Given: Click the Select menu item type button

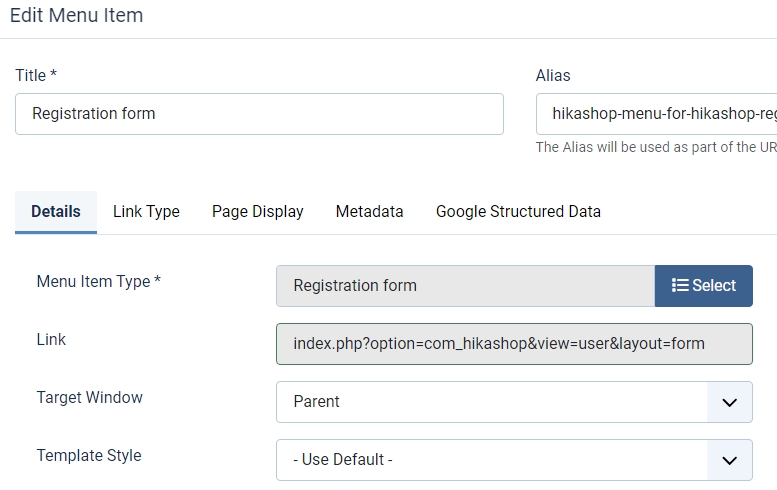Looking at the screenshot, I should click(704, 286).
